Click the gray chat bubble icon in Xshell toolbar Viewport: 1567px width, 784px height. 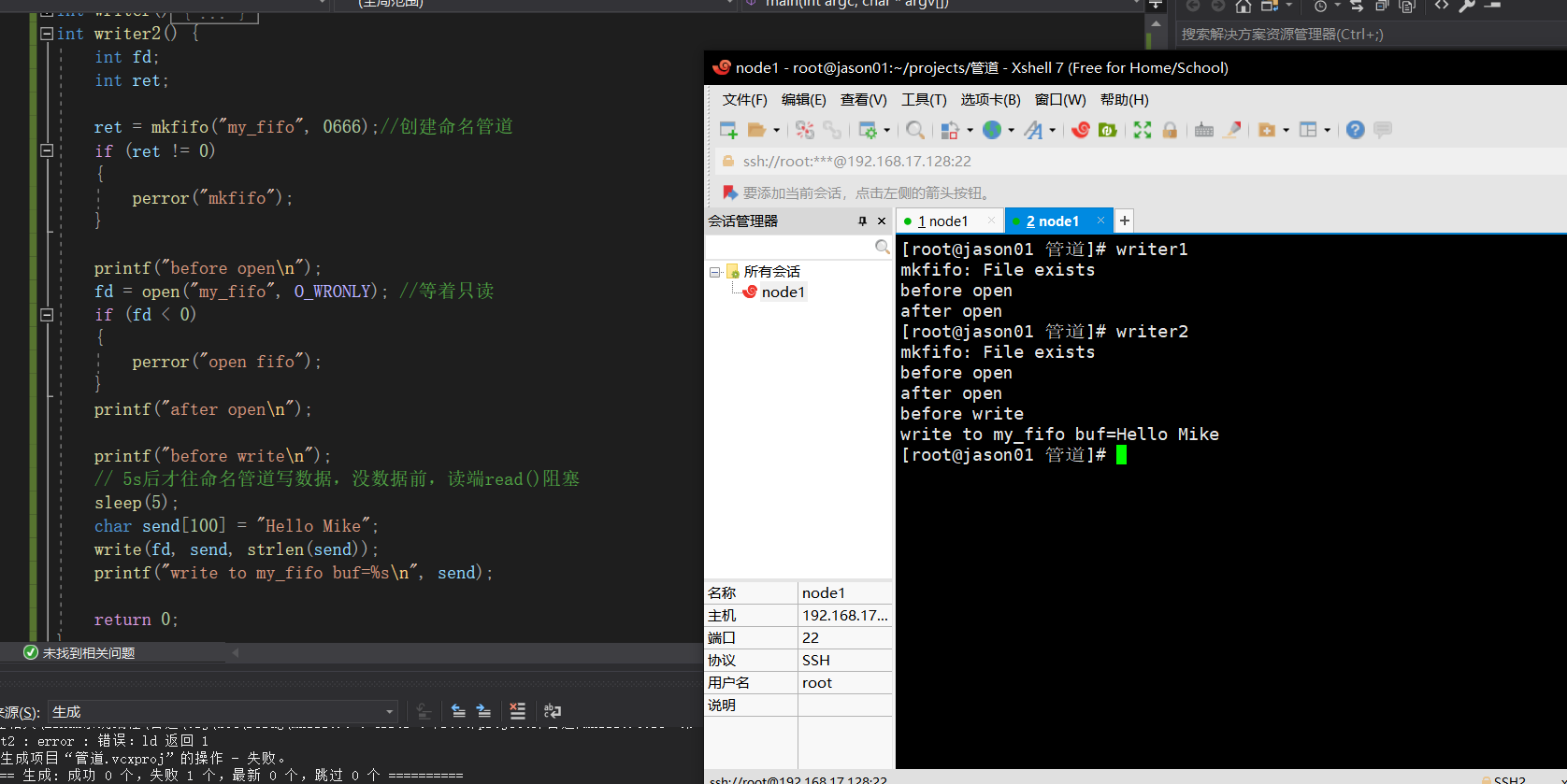click(1383, 130)
